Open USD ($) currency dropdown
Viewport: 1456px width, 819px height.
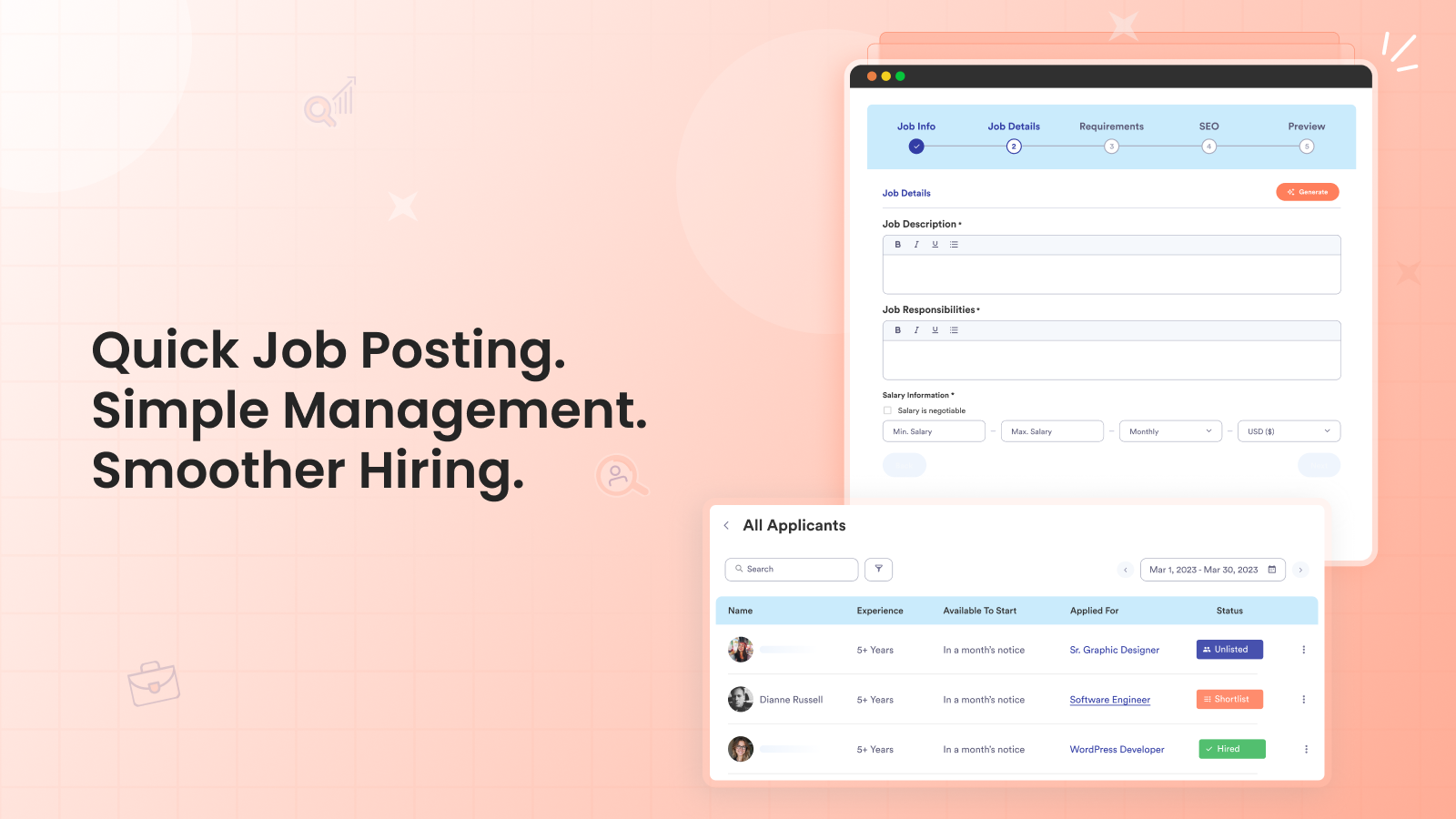coord(1289,431)
